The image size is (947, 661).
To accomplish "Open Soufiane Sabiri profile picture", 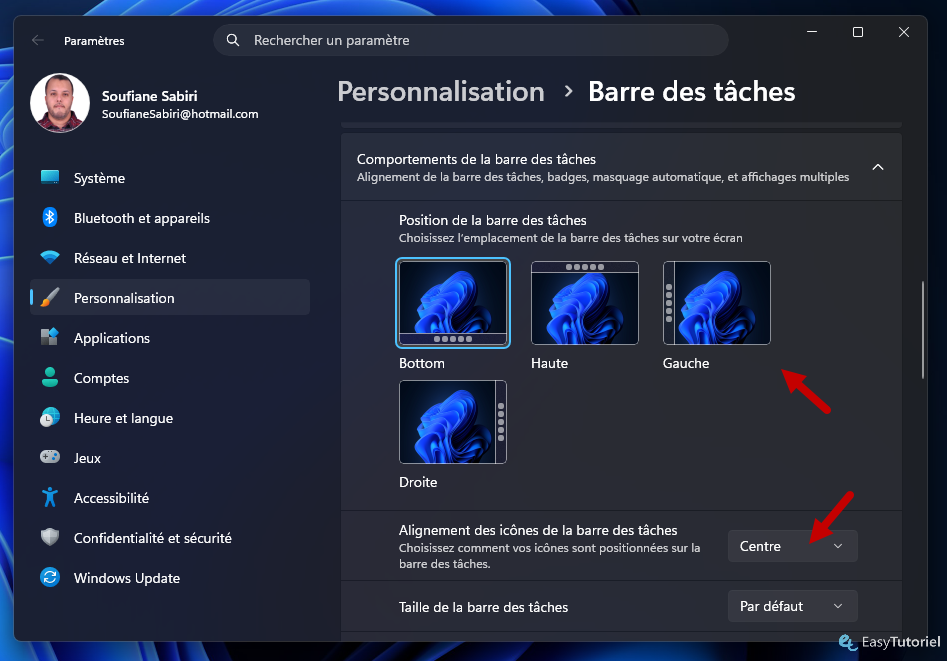I will tap(60, 103).
